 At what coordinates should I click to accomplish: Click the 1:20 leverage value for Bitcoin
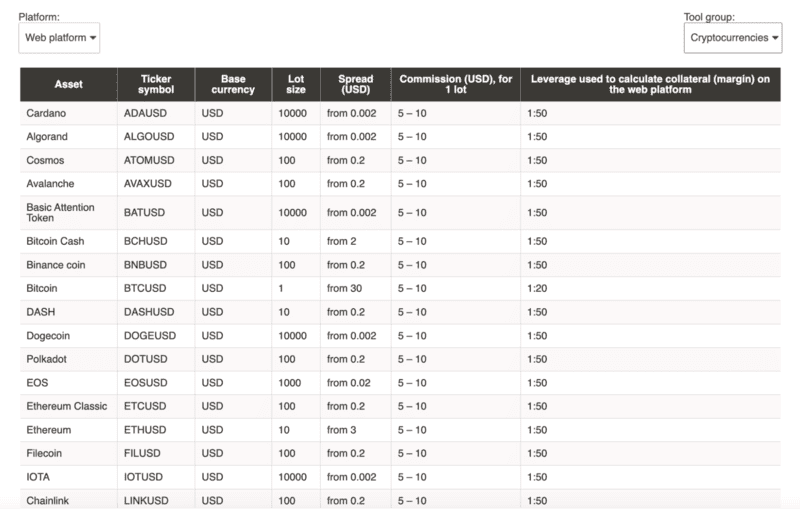click(537, 289)
